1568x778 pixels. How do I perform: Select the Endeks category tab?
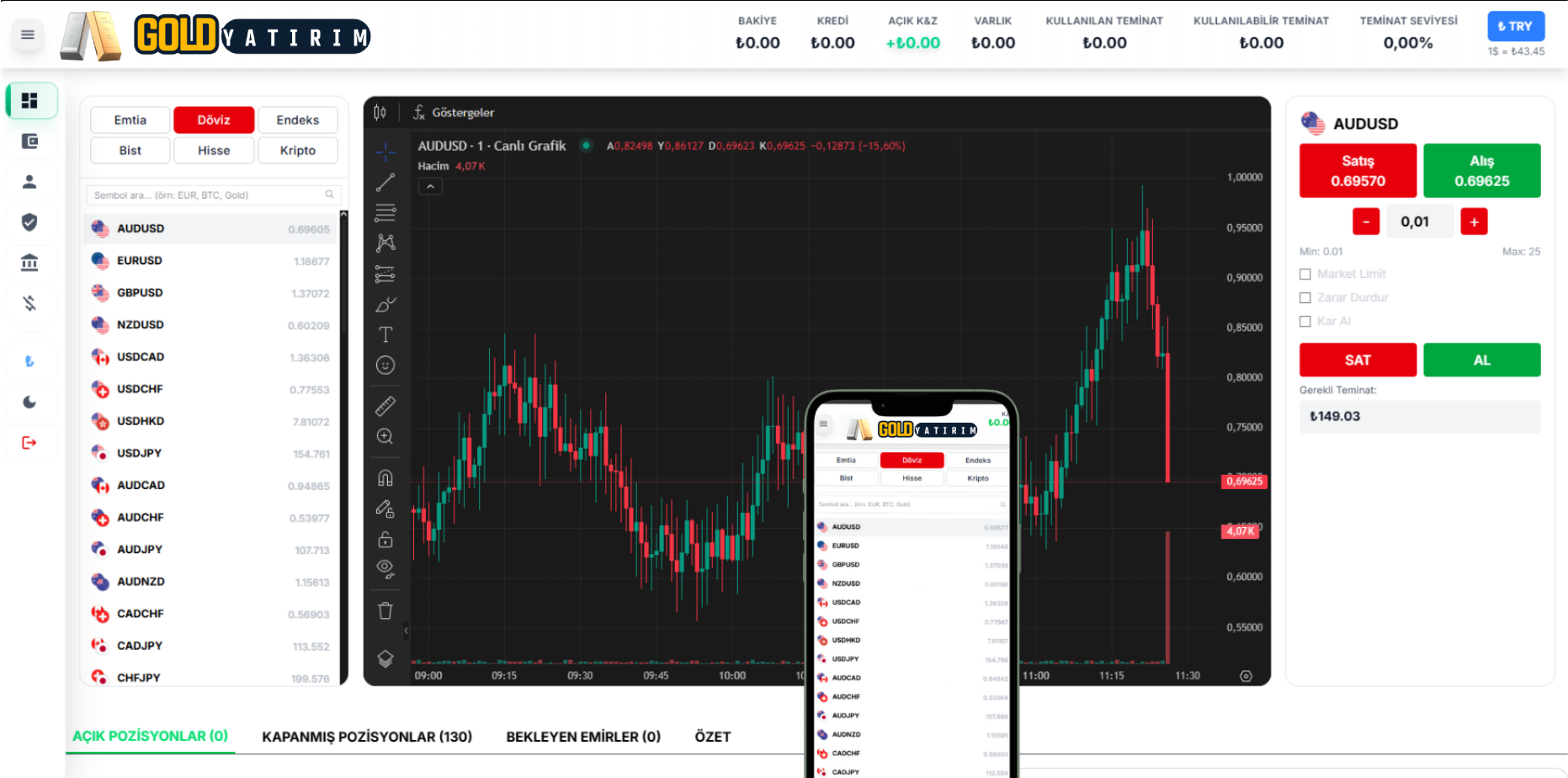tap(298, 120)
